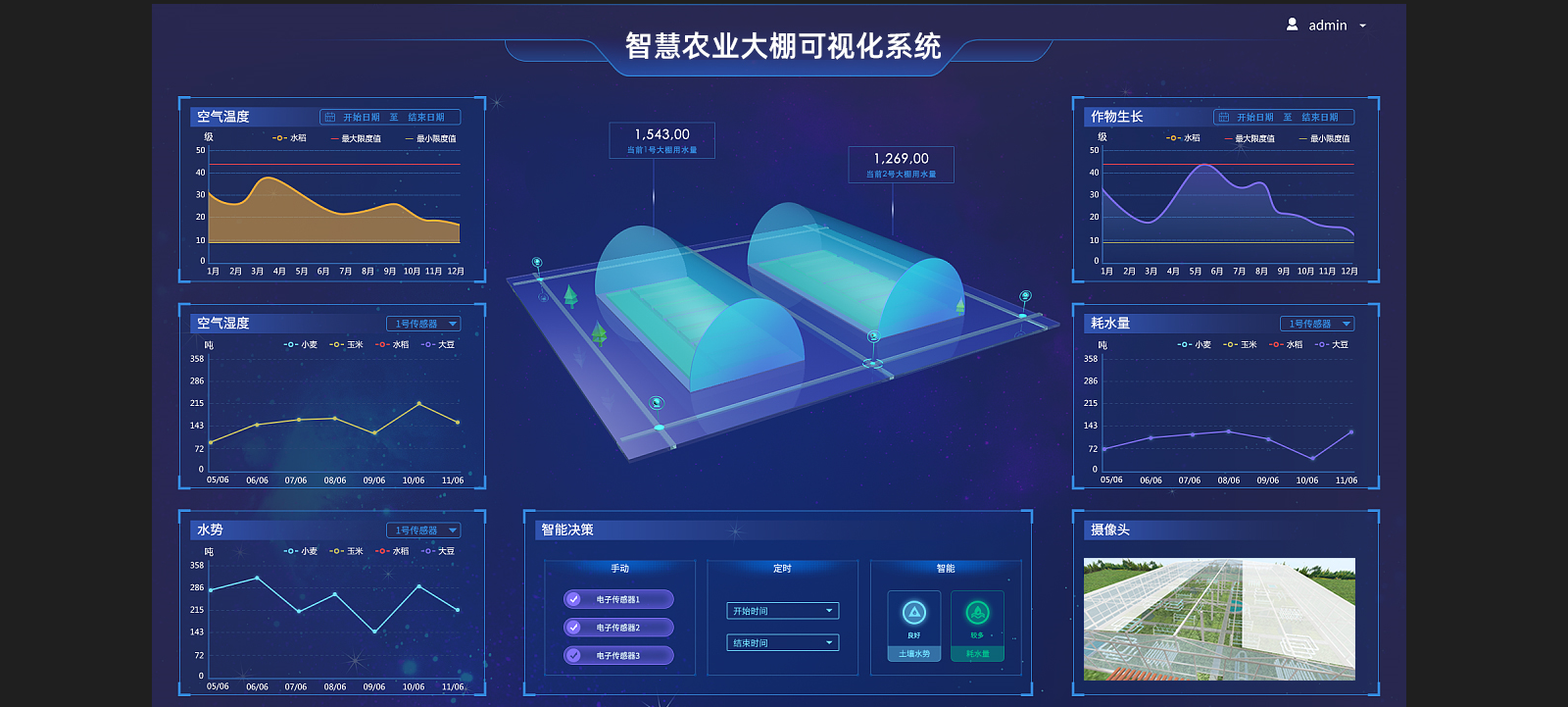The height and width of the screenshot is (707, 1568).
Task: Open 1号传感器 dropdown in 空气湿度 panel
Action: coord(423,324)
